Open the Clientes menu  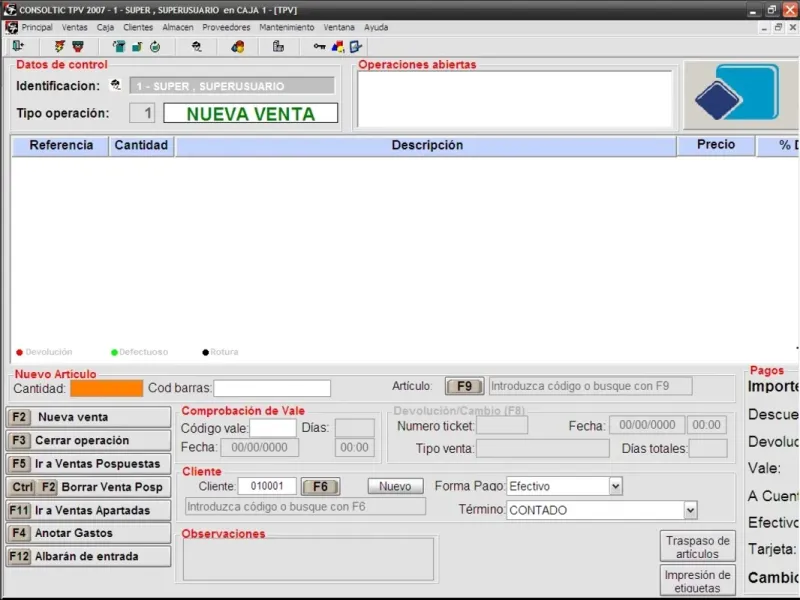138,28
